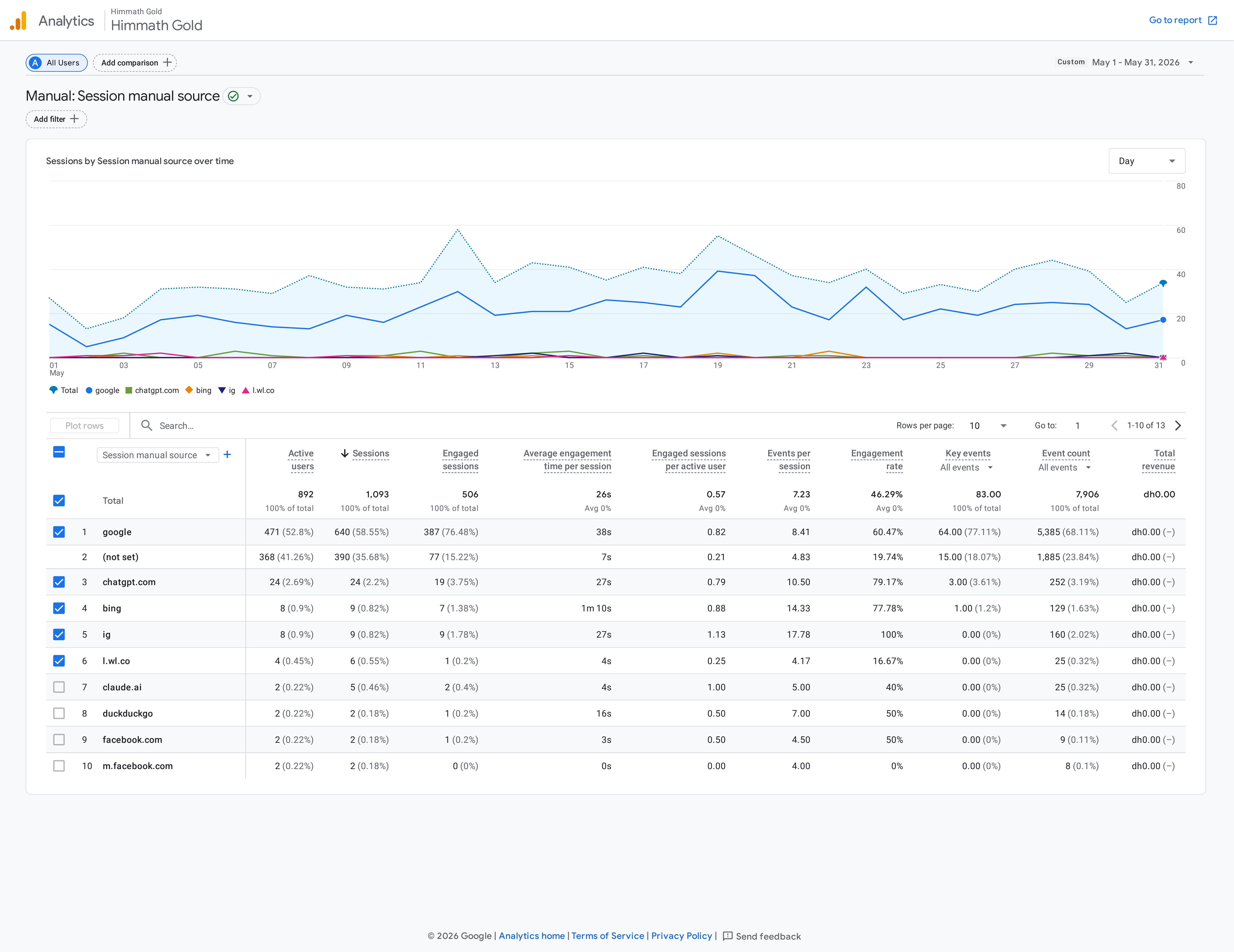Click the May 31 Total data point
This screenshot has height=952, width=1234.
tap(1163, 283)
